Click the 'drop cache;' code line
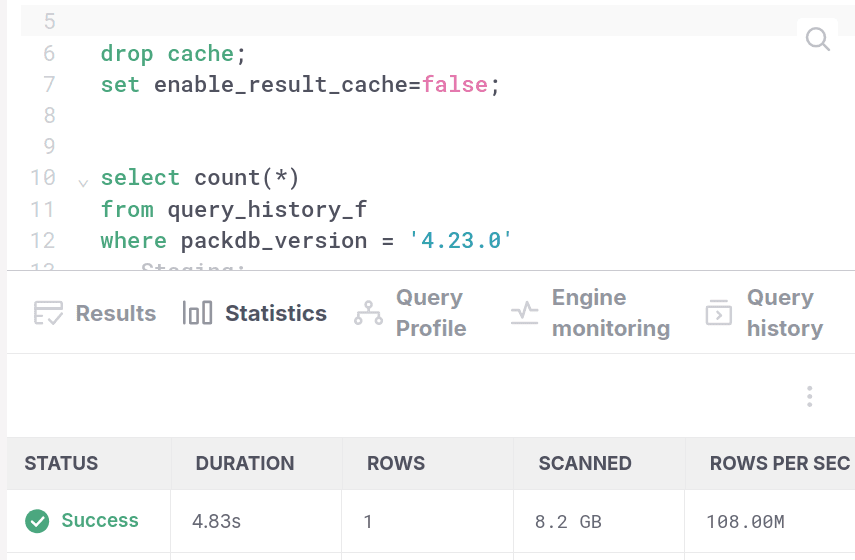855x560 pixels. tap(173, 53)
